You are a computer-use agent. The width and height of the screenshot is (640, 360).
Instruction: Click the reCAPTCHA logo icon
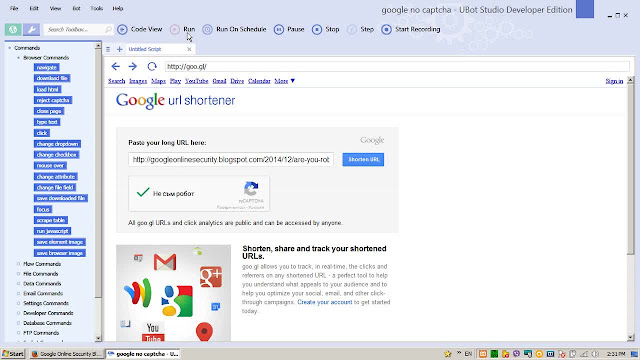pos(251,189)
